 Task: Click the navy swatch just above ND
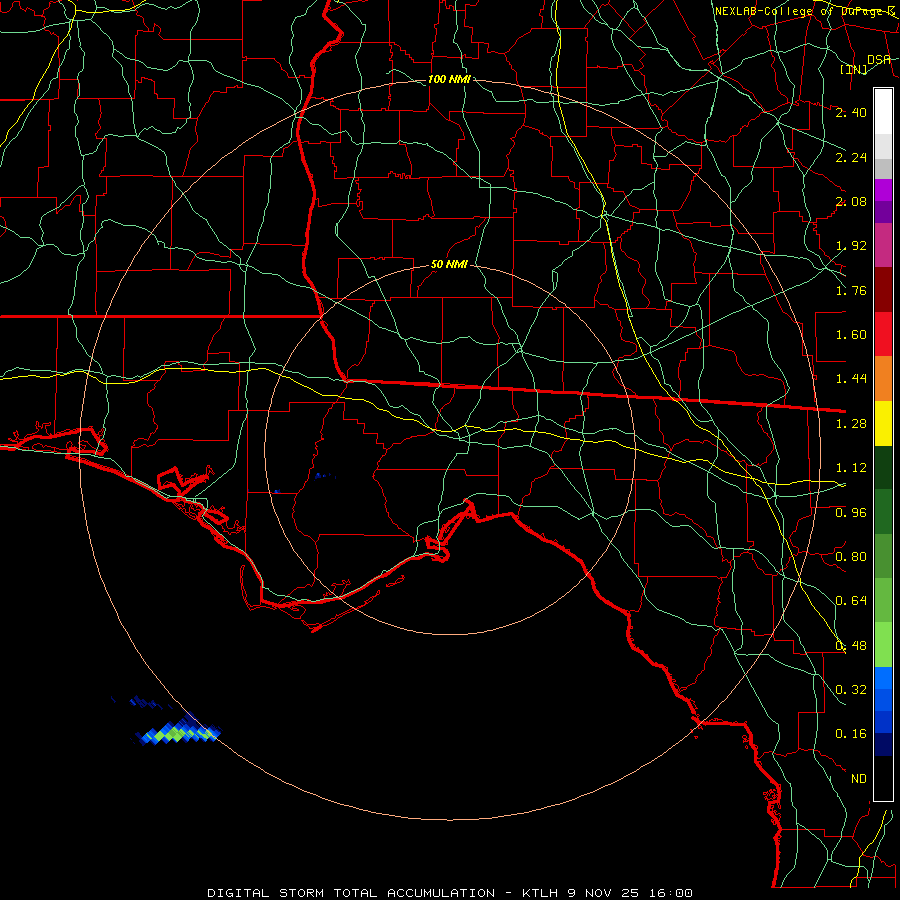(x=883, y=744)
